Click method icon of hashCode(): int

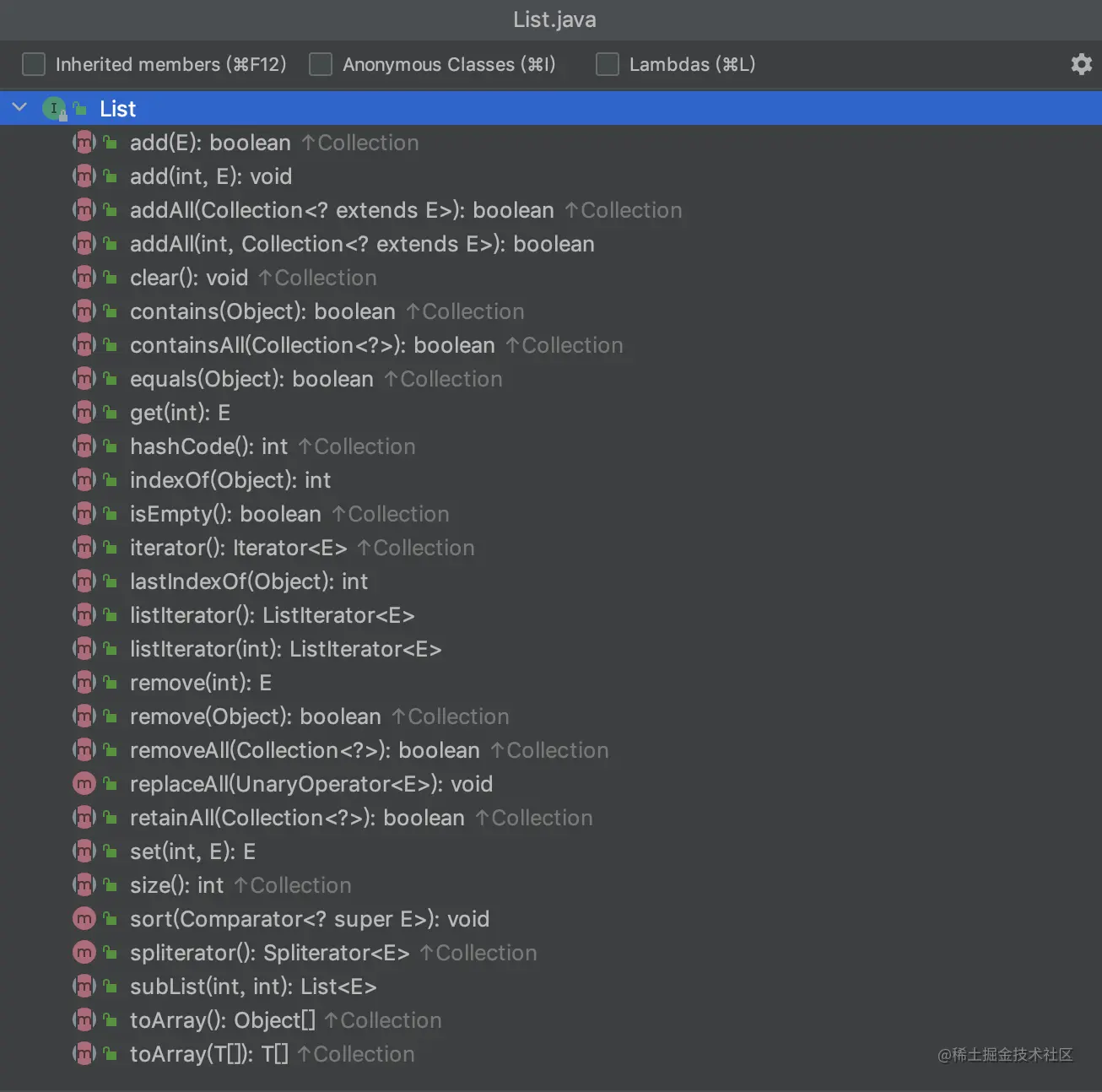(x=84, y=446)
